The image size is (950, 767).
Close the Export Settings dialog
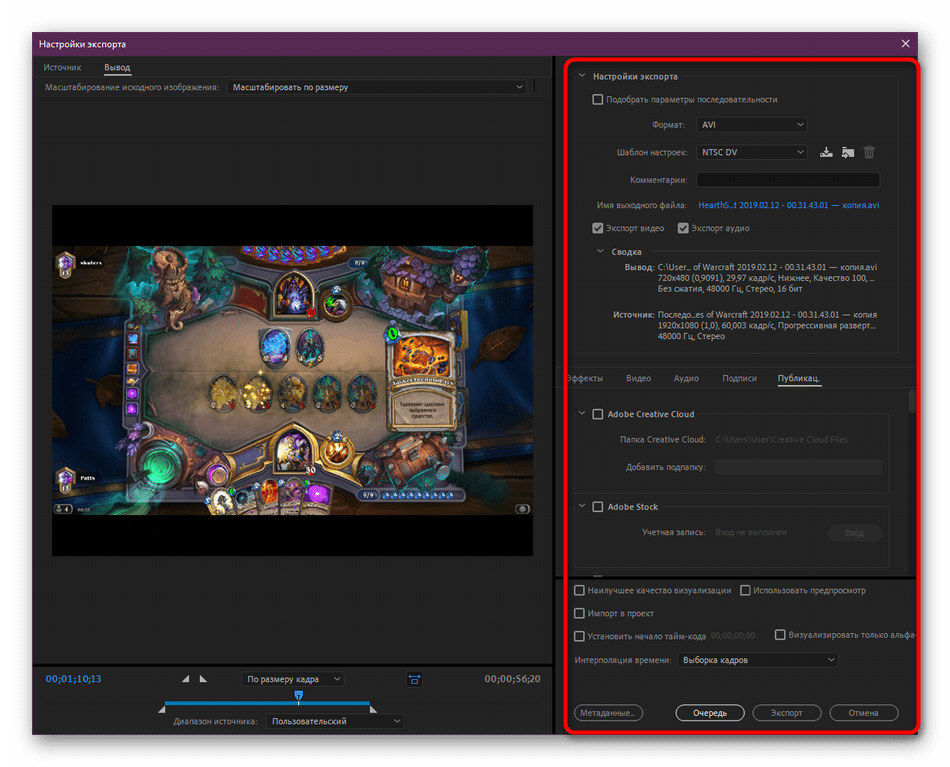[x=905, y=44]
